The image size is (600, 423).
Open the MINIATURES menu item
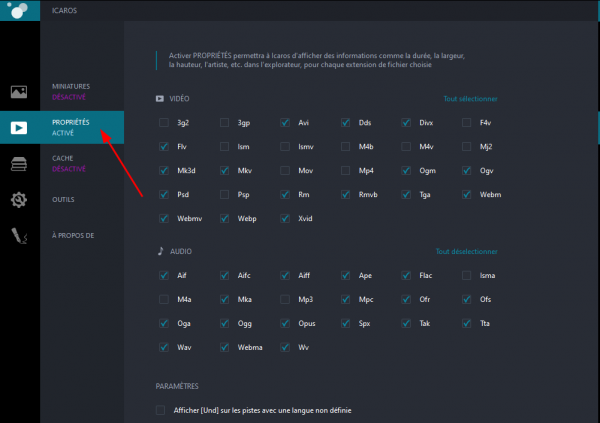point(70,87)
